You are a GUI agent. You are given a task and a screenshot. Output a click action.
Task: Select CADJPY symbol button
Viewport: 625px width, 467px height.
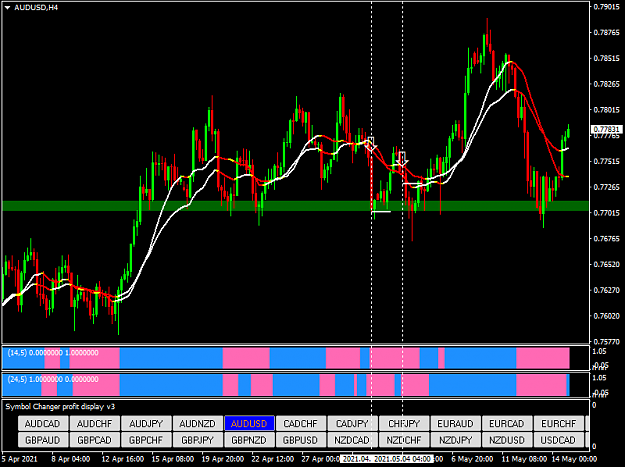tap(352, 423)
